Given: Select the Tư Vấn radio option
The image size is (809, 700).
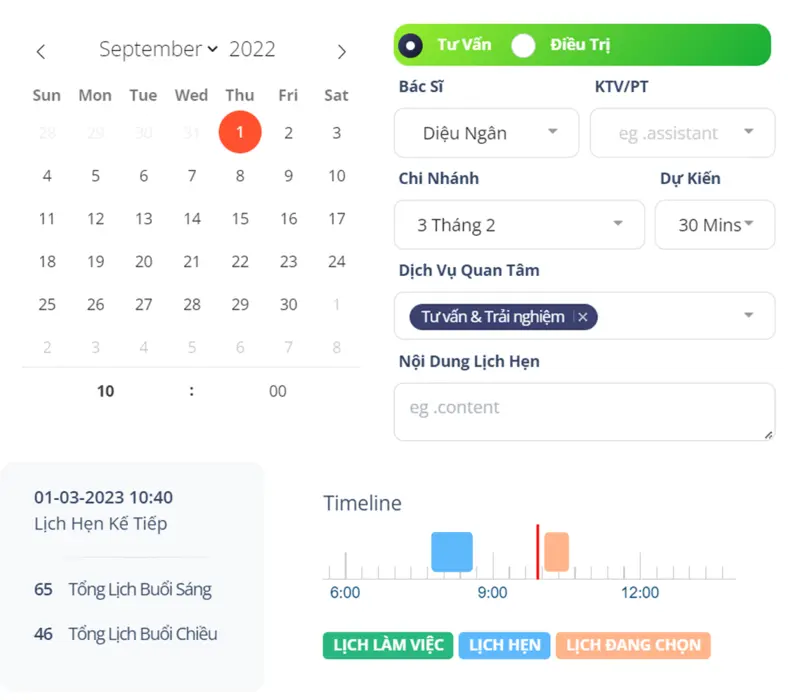Looking at the screenshot, I should (410, 46).
